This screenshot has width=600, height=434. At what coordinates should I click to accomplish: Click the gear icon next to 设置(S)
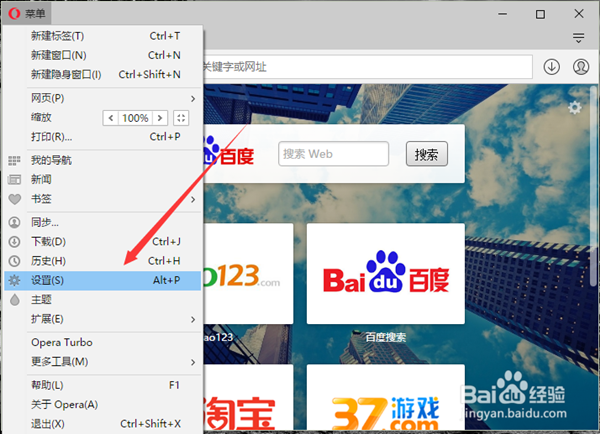click(x=15, y=281)
